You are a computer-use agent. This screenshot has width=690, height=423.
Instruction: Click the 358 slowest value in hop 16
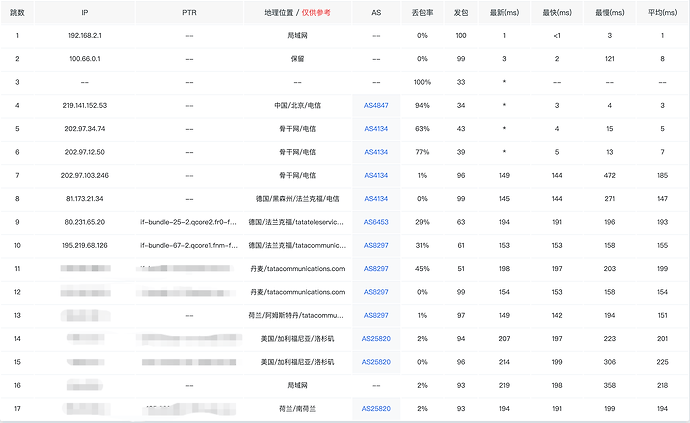point(609,385)
